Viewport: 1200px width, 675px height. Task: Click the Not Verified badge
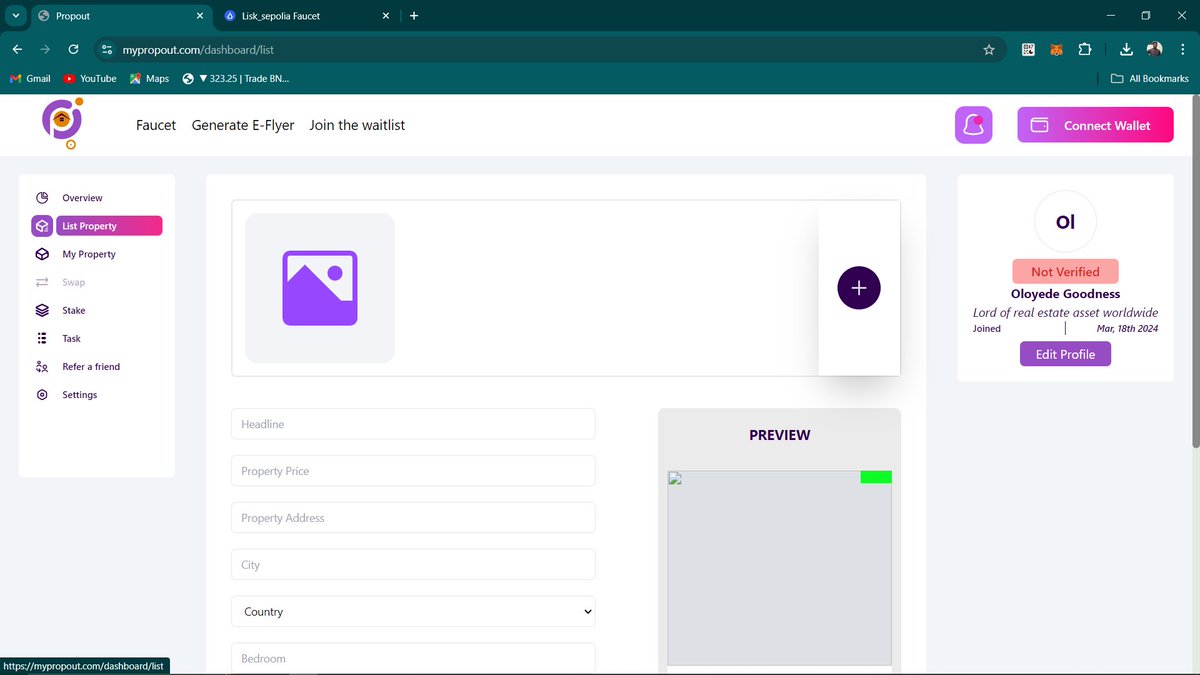pos(1065,271)
